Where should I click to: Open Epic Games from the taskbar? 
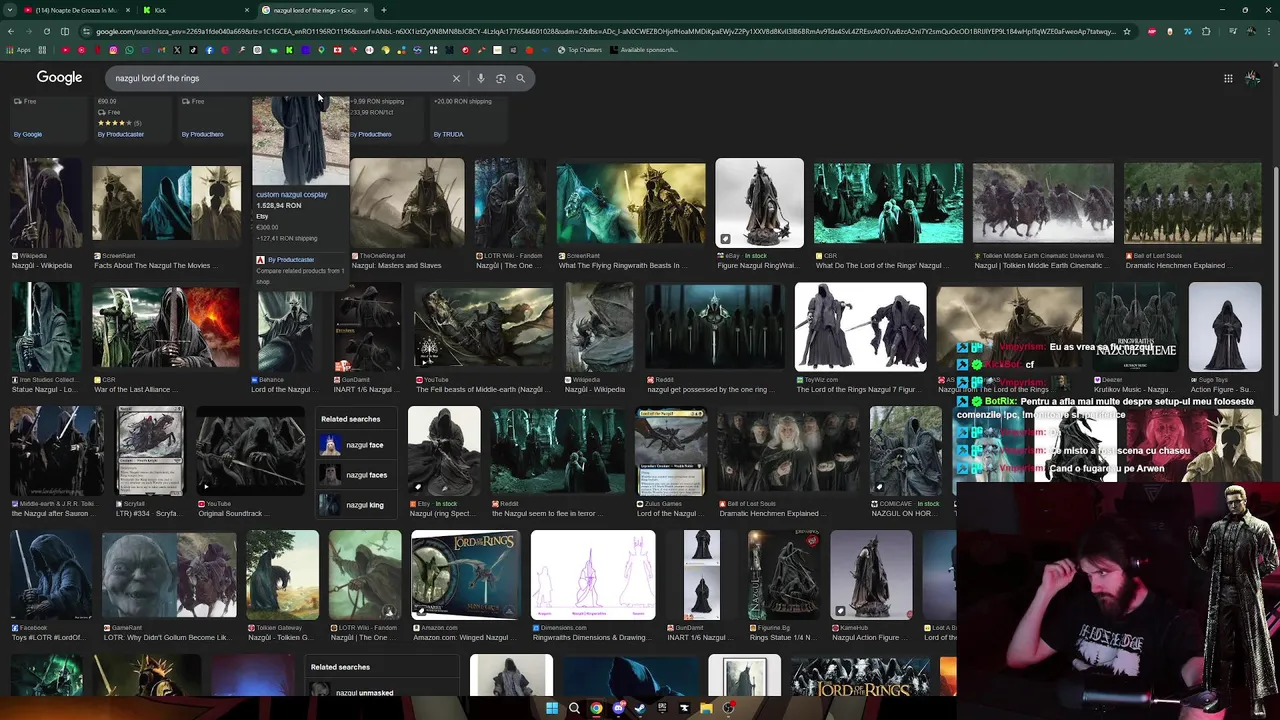tap(662, 708)
